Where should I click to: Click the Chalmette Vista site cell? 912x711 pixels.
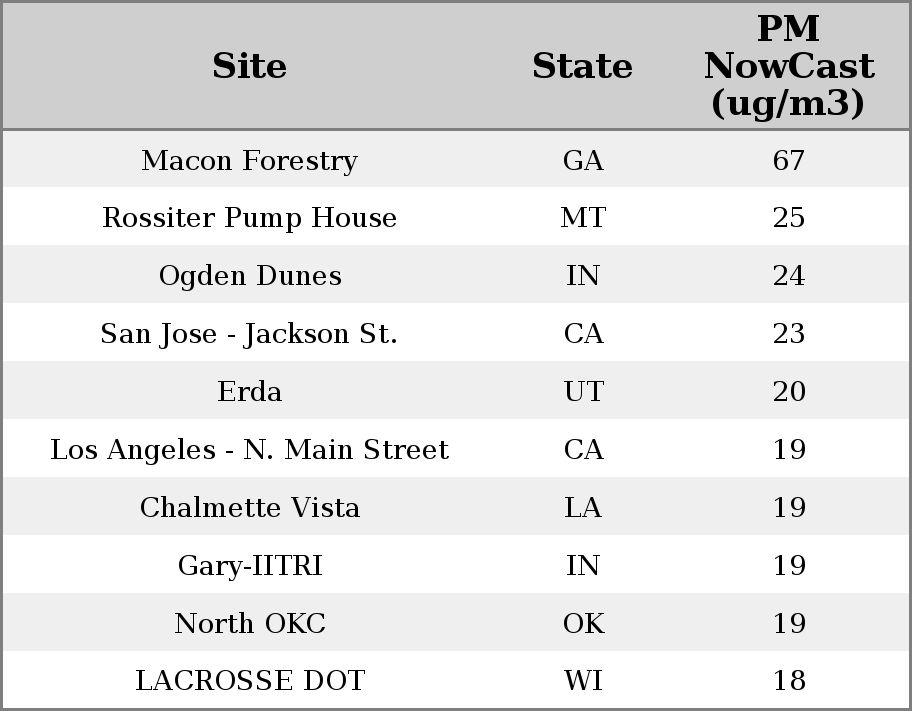(x=250, y=508)
